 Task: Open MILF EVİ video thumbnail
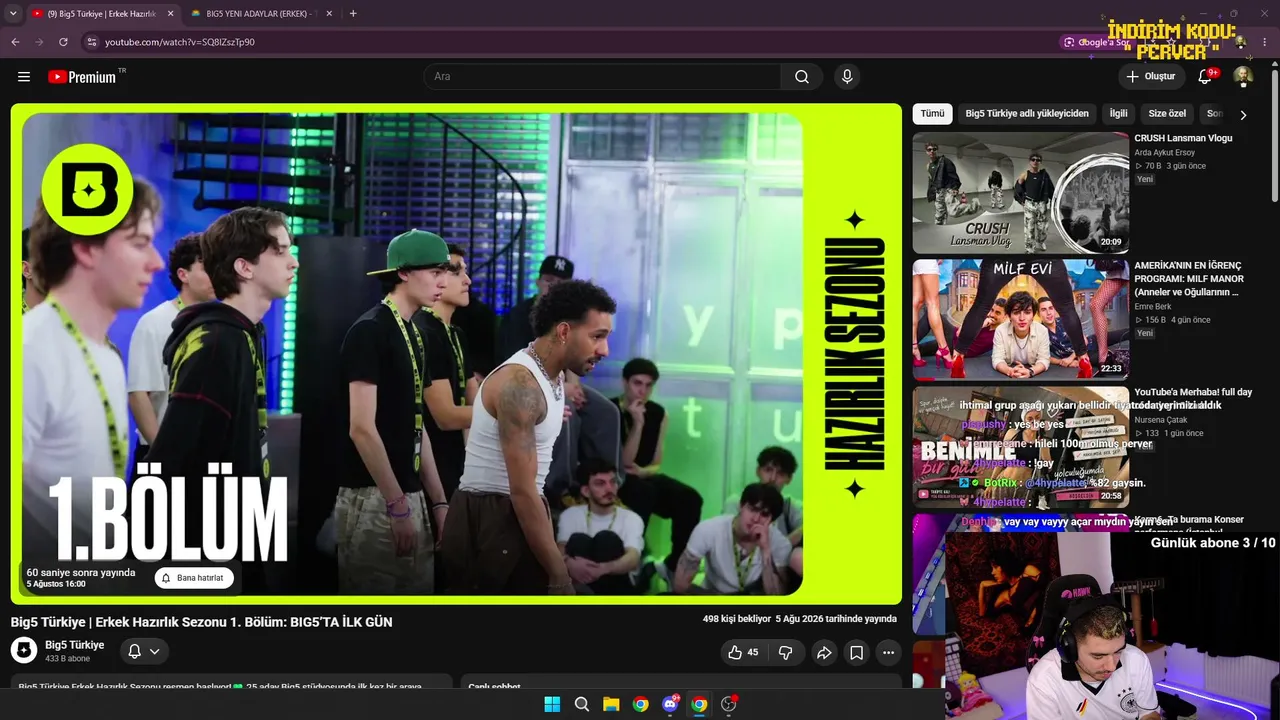pyautogui.click(x=1020, y=320)
